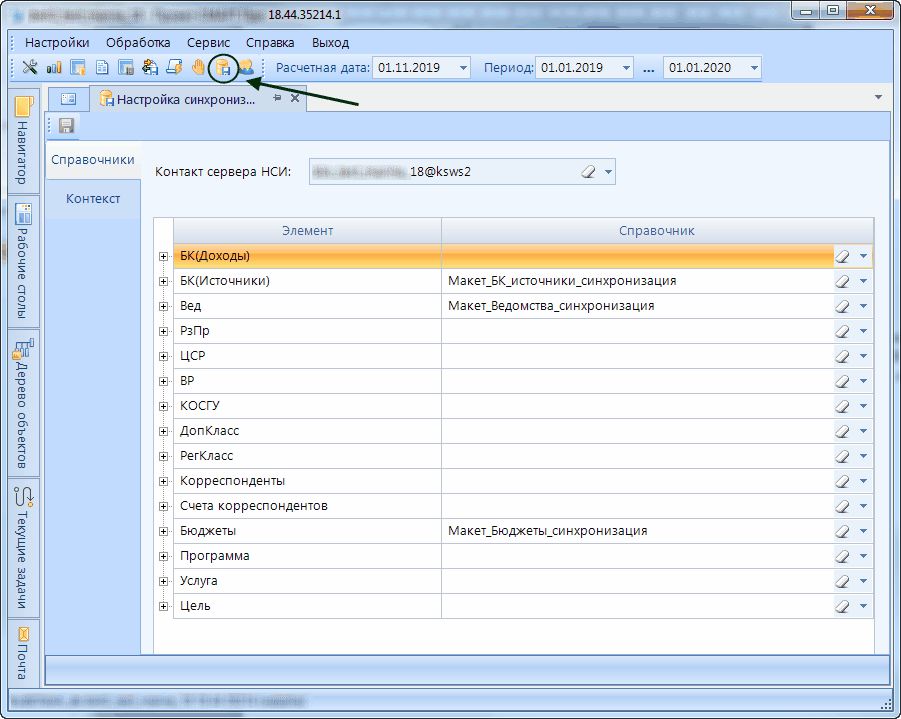The height and width of the screenshot is (719, 901).
Task: Open the Расчетная дата dropdown
Action: click(463, 68)
